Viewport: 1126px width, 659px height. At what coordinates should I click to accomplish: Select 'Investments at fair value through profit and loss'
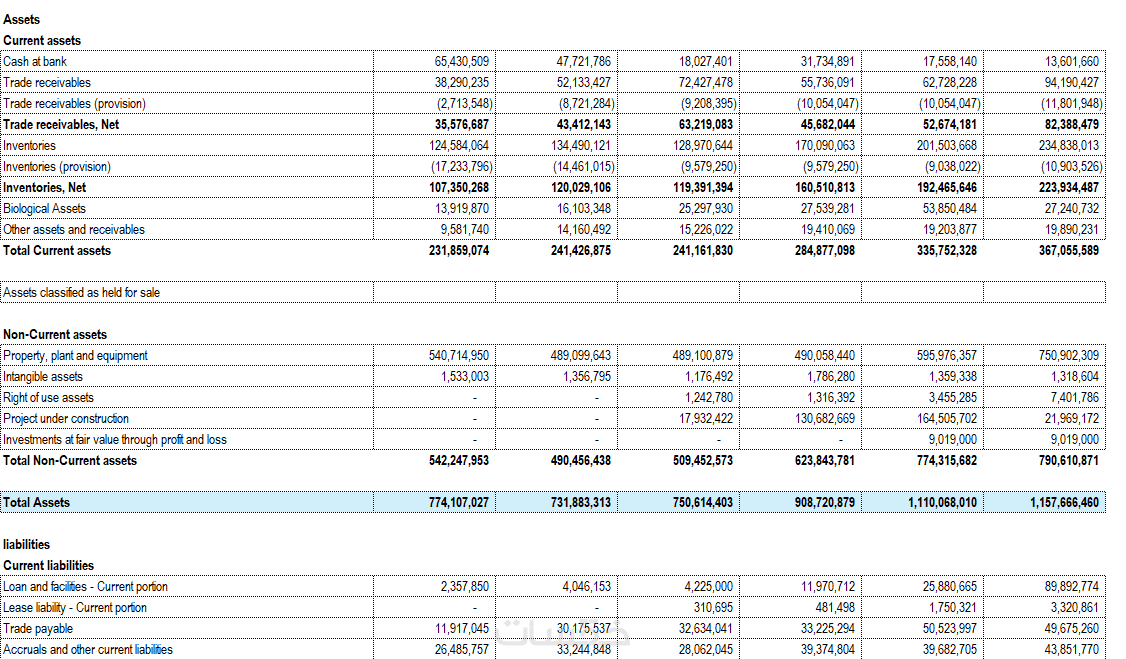[115, 439]
